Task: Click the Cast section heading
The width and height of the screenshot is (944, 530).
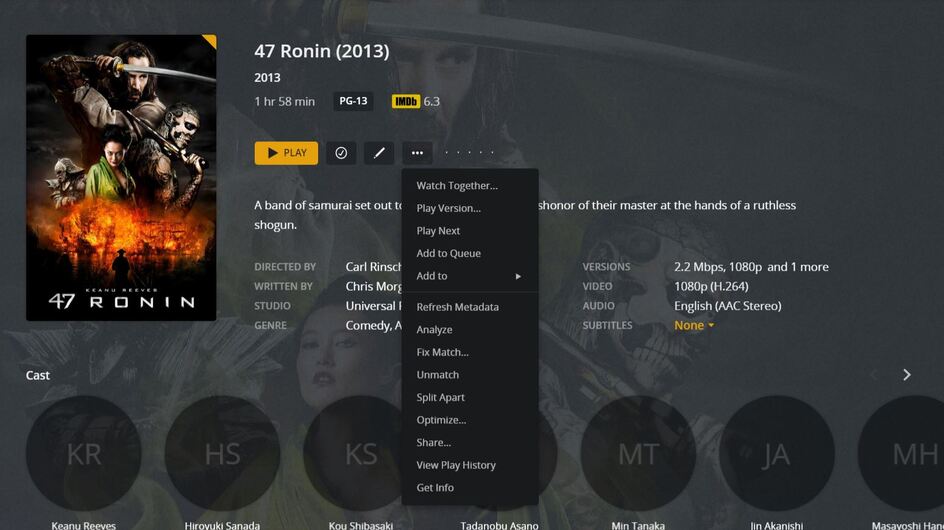Action: [37, 375]
